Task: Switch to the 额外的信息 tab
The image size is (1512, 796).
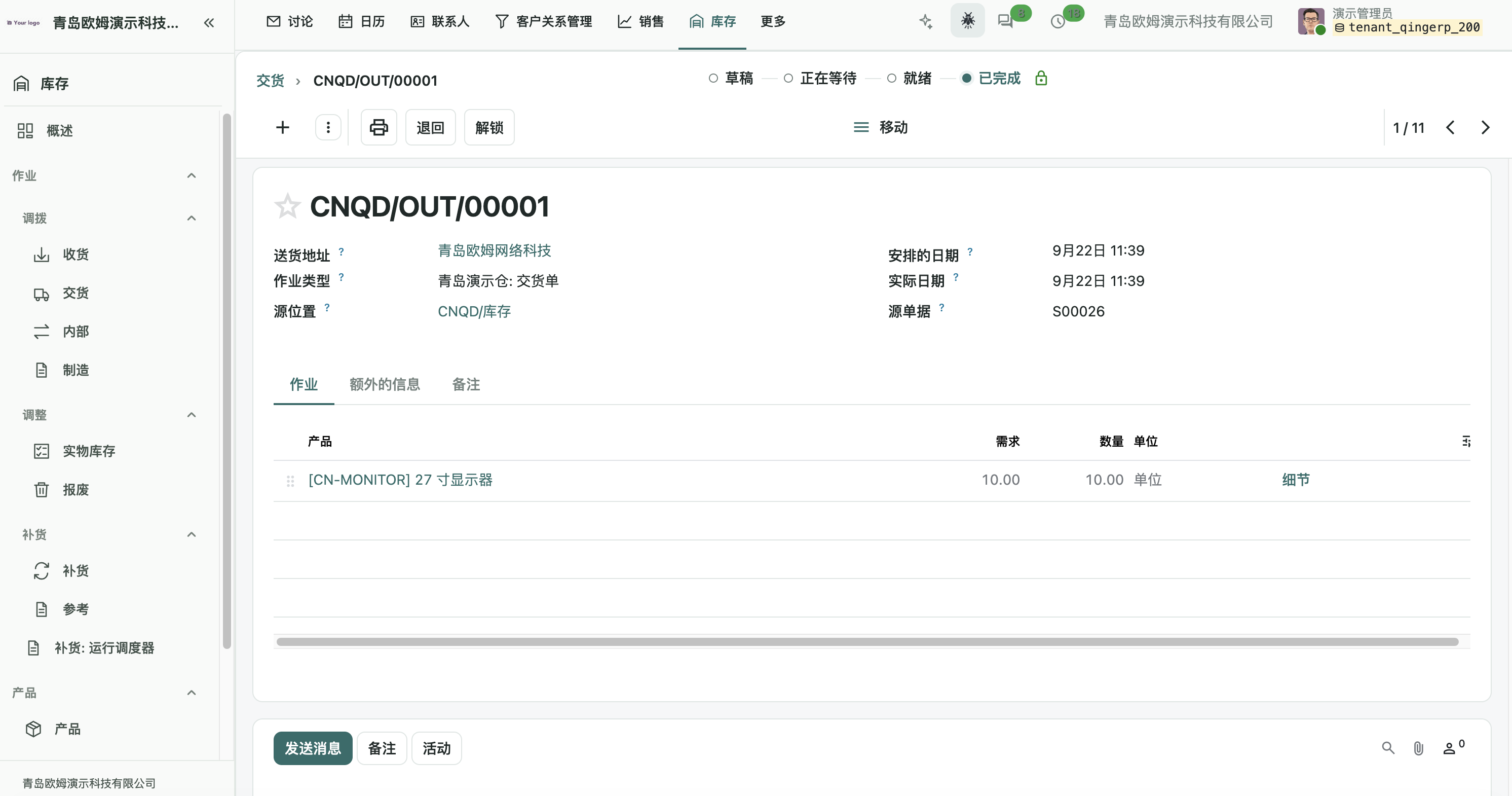Action: (x=385, y=384)
